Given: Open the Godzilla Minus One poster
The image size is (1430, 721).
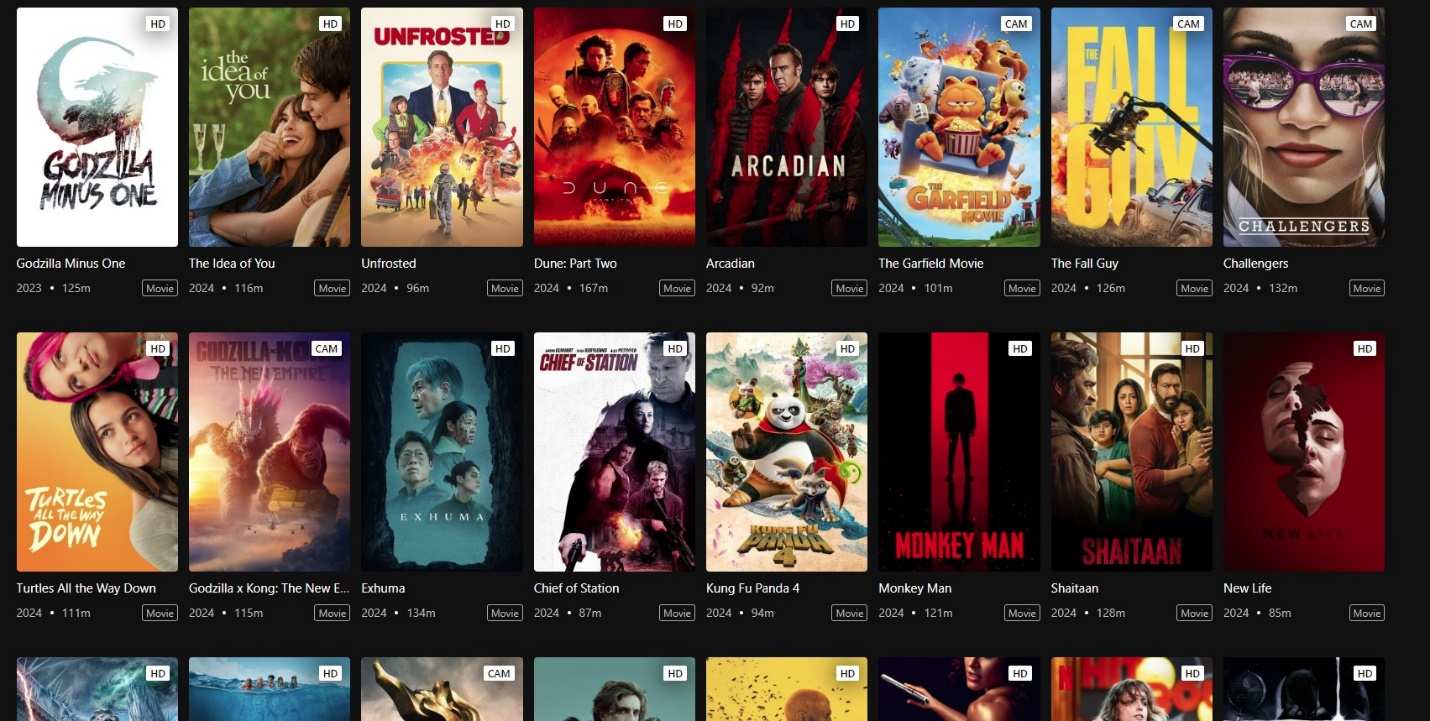Looking at the screenshot, I should (x=97, y=127).
